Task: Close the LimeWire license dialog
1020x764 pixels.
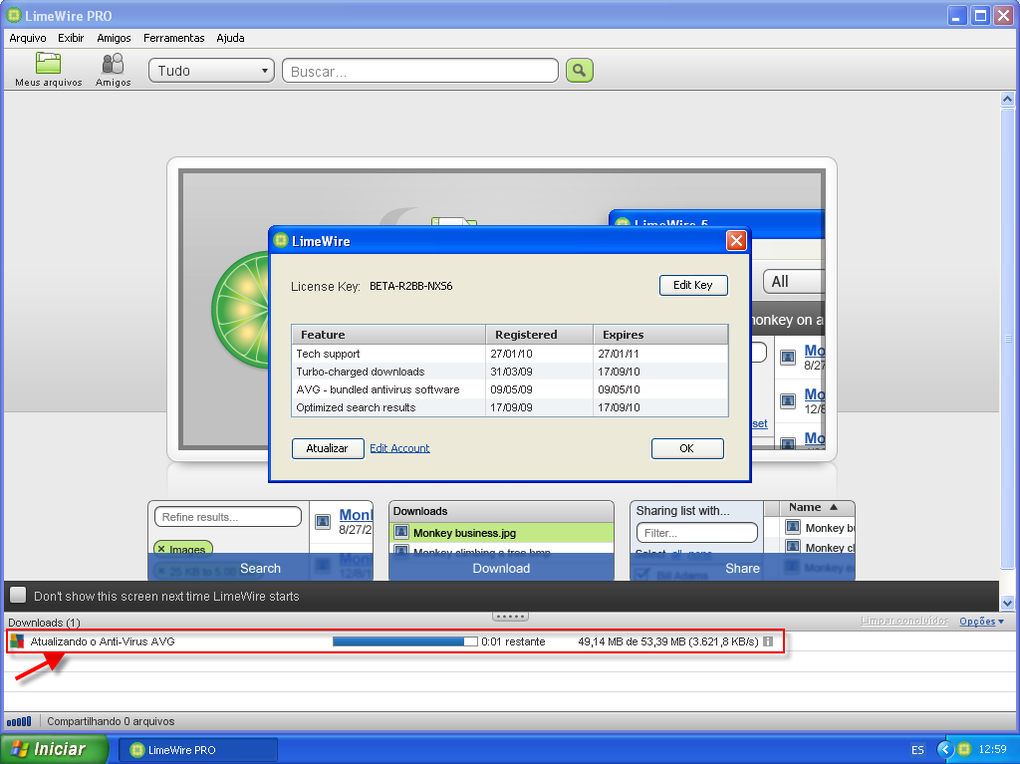Action: point(736,241)
